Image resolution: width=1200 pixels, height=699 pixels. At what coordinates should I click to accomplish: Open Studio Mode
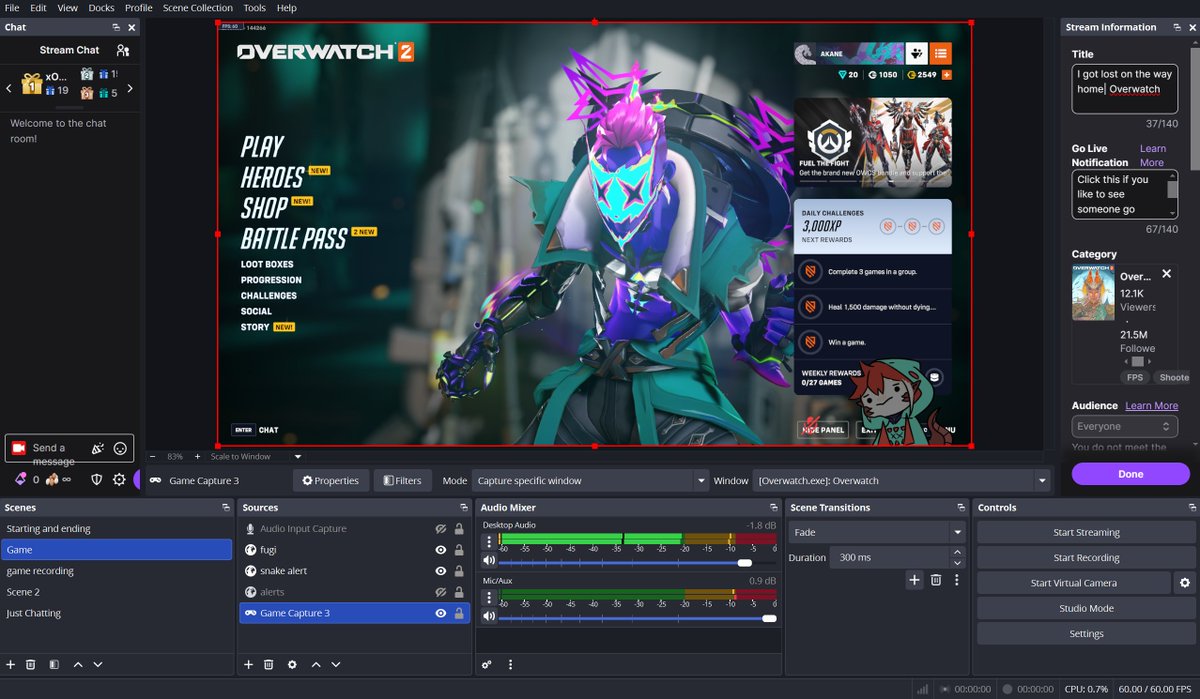[1086, 608]
